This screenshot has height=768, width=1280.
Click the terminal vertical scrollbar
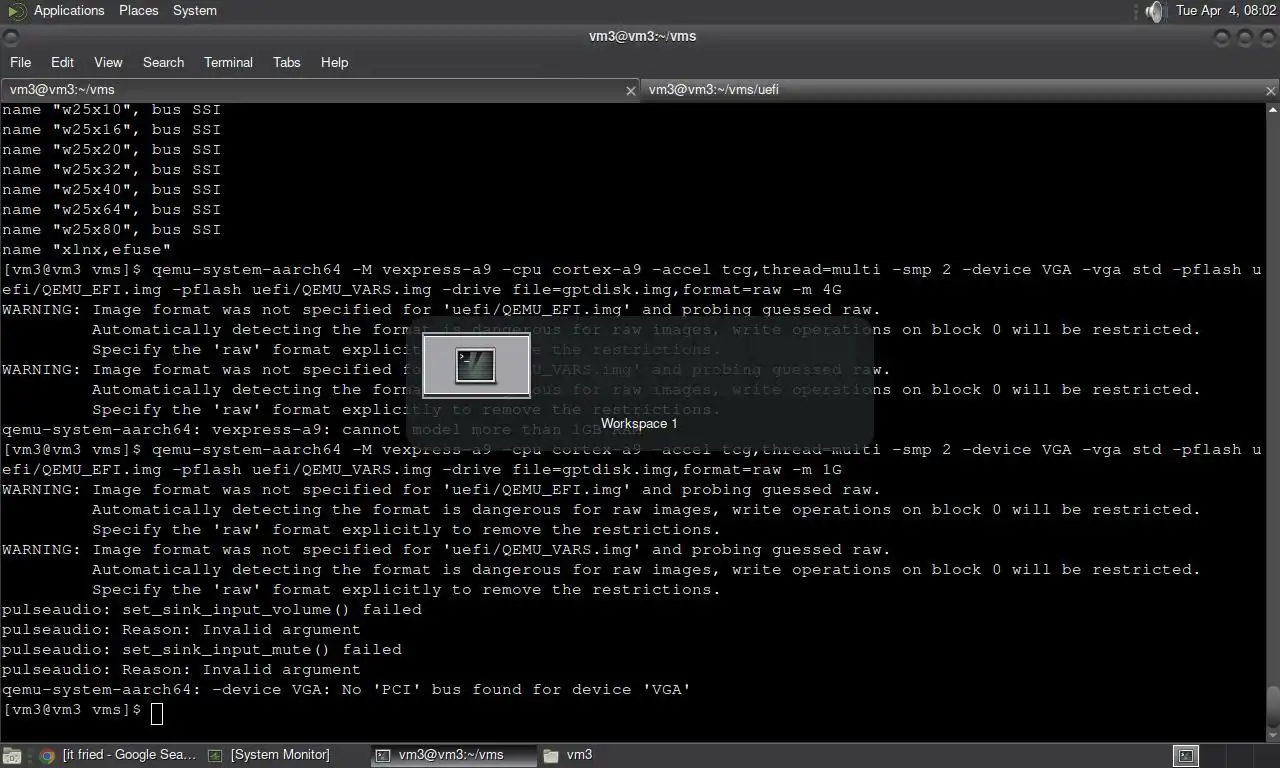click(1272, 422)
